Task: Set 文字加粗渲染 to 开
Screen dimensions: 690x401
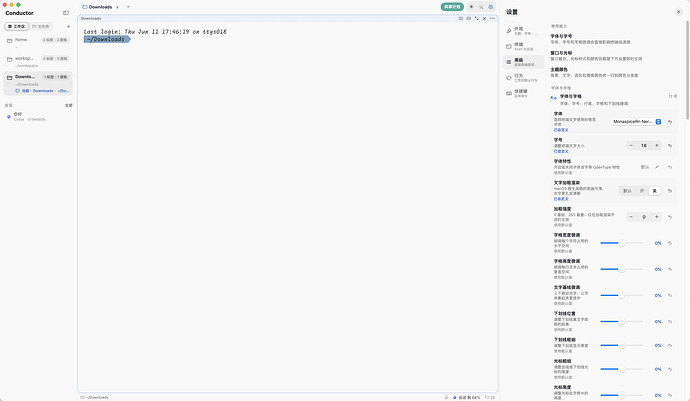Action: pos(642,191)
